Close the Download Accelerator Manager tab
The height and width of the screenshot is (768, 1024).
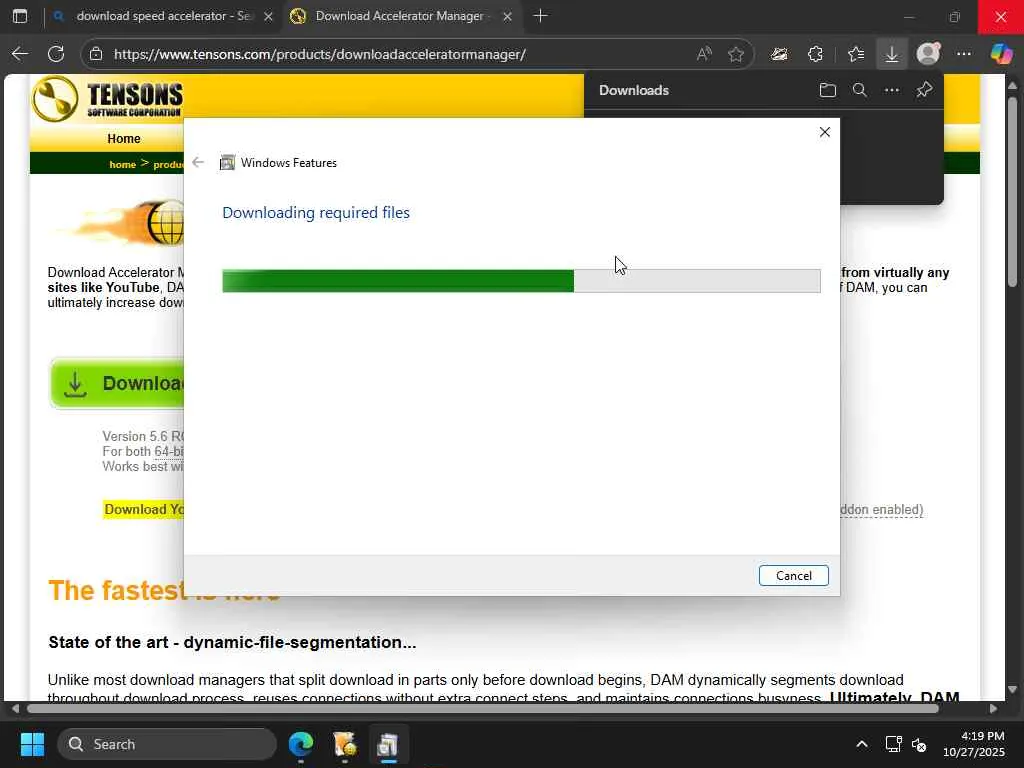507,16
